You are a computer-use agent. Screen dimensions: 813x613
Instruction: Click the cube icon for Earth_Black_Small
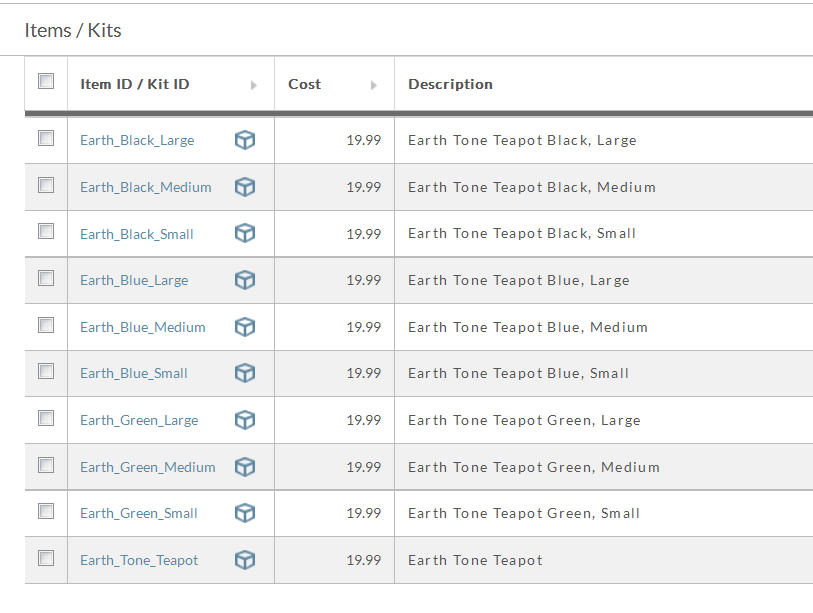click(245, 233)
